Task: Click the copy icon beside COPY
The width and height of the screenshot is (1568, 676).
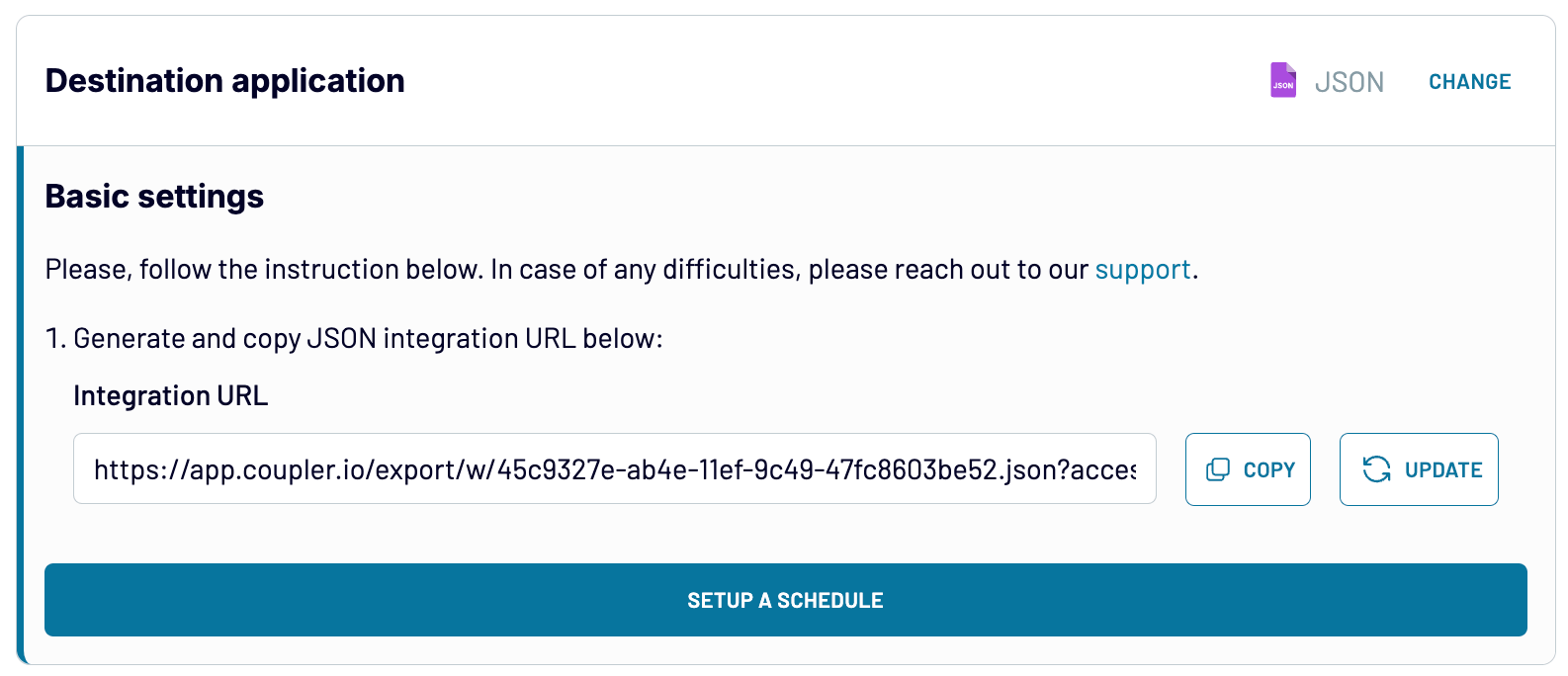Action: 1218,470
